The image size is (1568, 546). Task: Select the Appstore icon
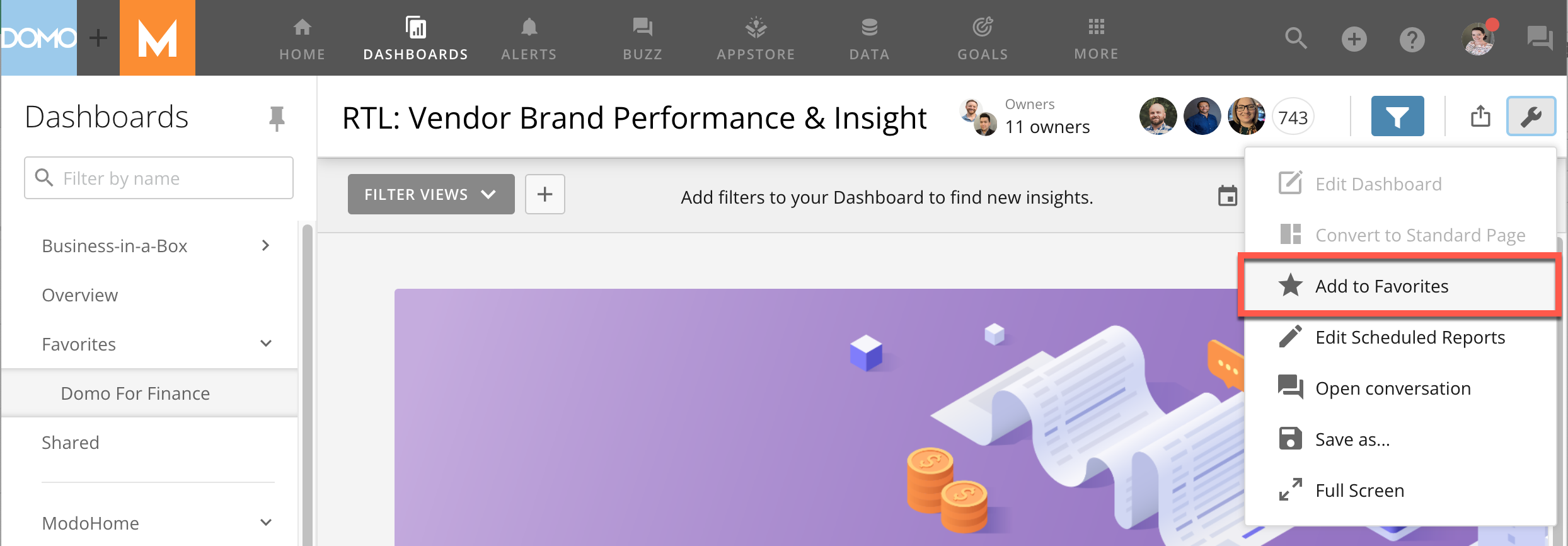tap(756, 38)
